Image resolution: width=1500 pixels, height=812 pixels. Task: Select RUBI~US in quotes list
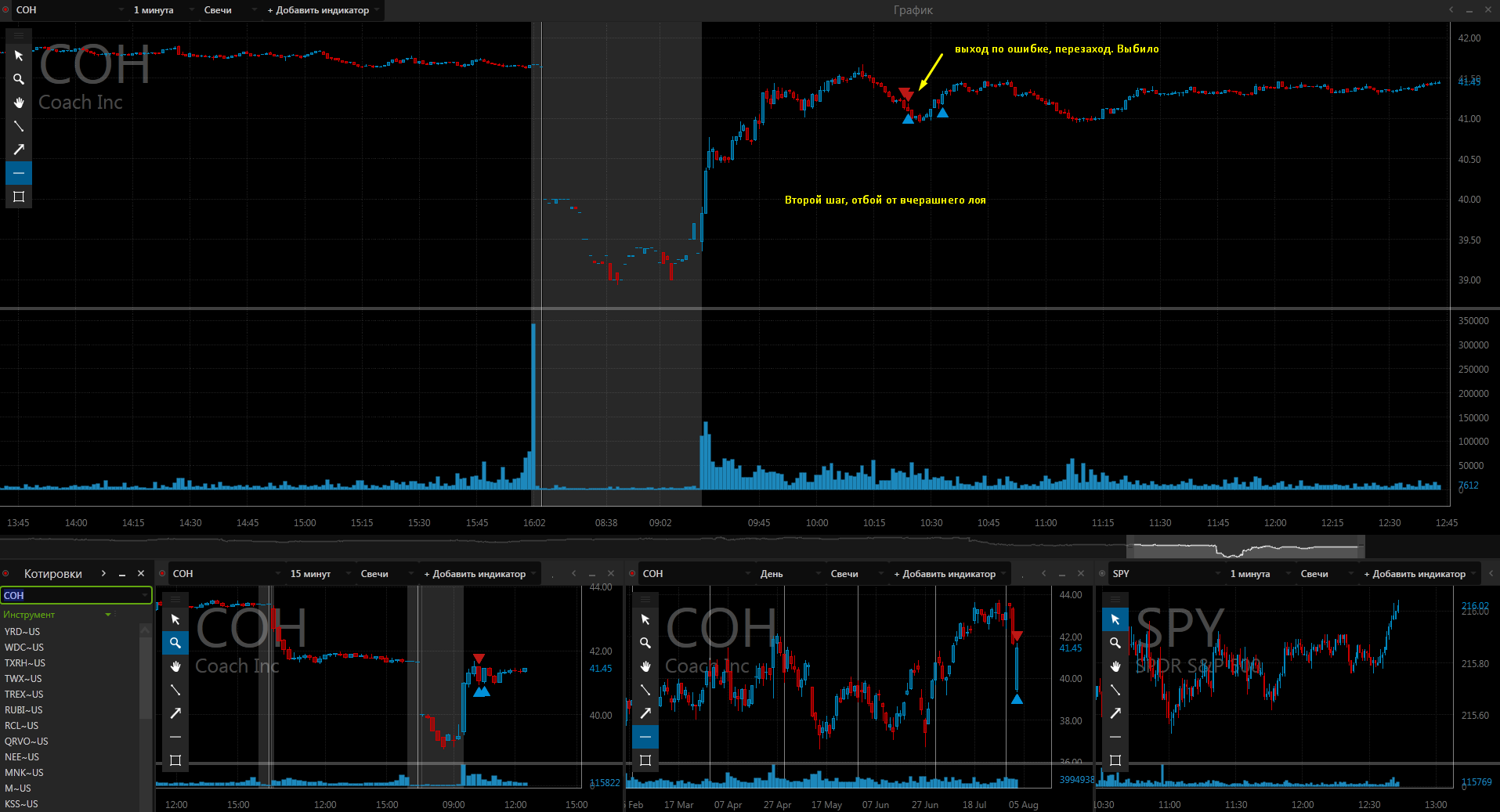pyautogui.click(x=23, y=710)
